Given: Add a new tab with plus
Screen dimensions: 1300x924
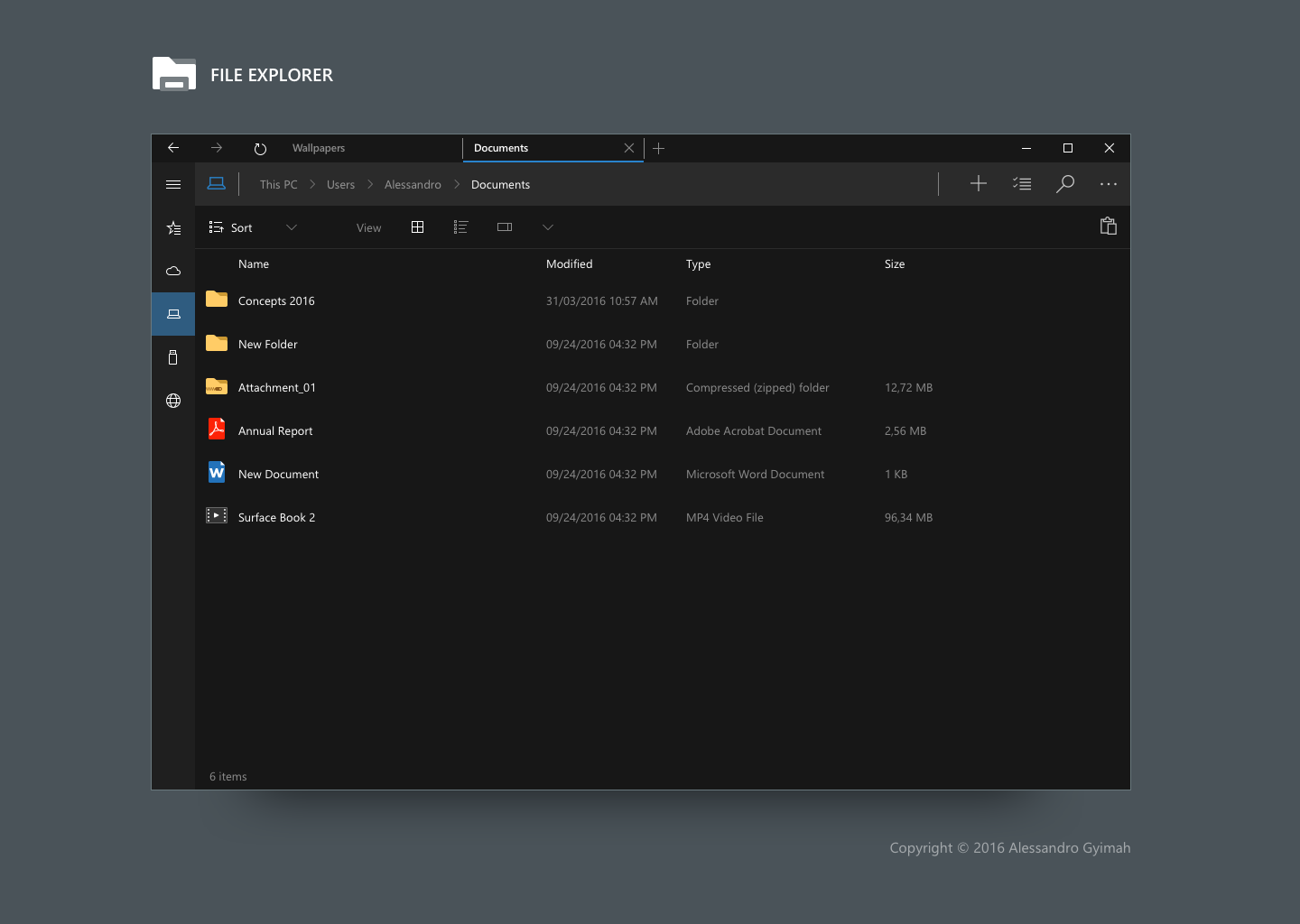Looking at the screenshot, I should (659, 148).
